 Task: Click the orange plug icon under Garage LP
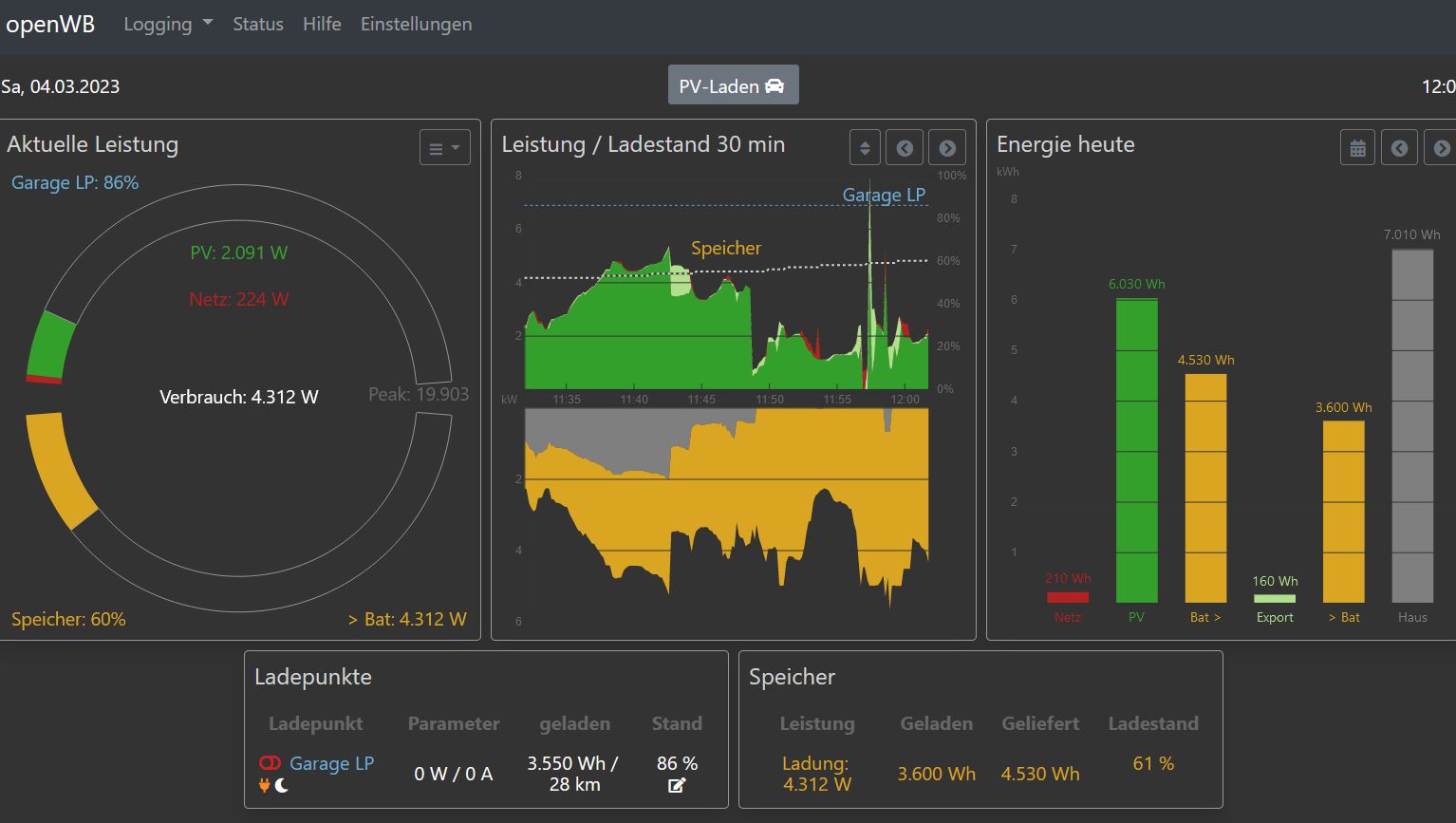264,786
